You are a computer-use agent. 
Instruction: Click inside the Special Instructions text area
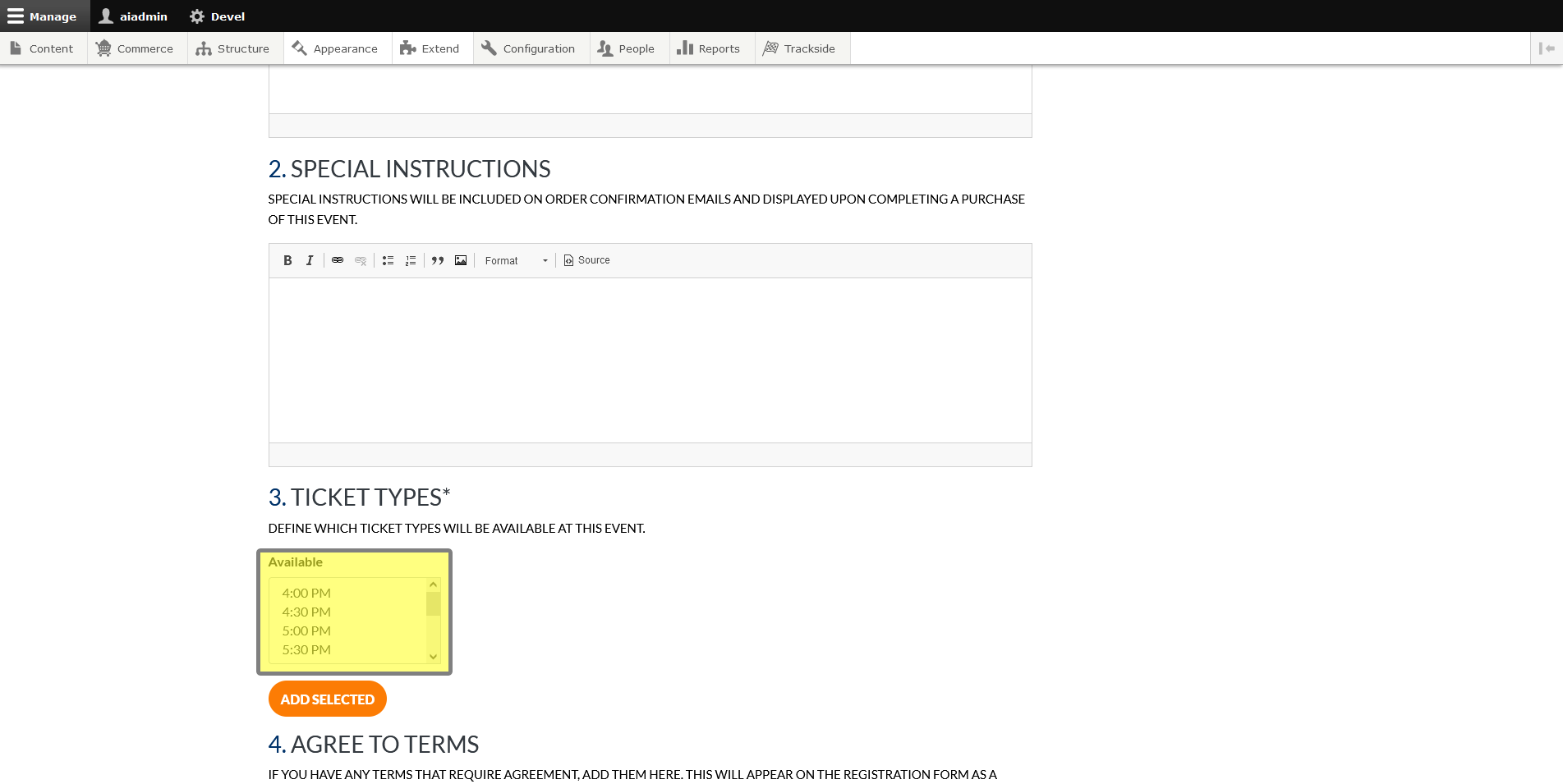coord(650,360)
